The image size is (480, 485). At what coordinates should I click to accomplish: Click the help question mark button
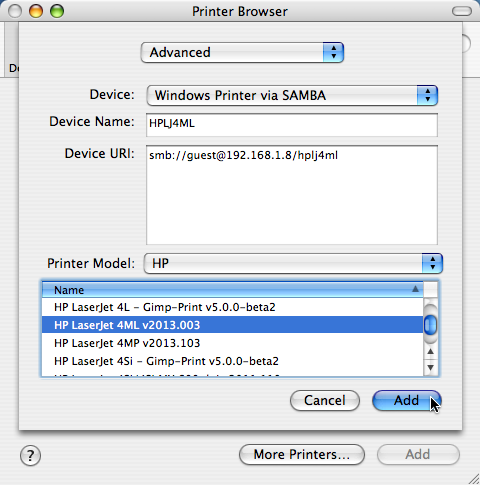click(30, 455)
